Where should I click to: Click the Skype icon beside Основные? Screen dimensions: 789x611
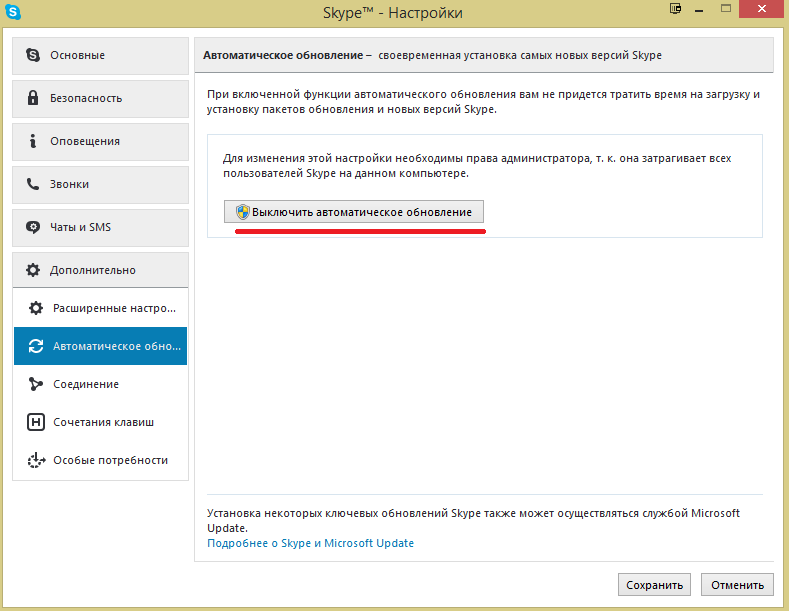coord(33,55)
